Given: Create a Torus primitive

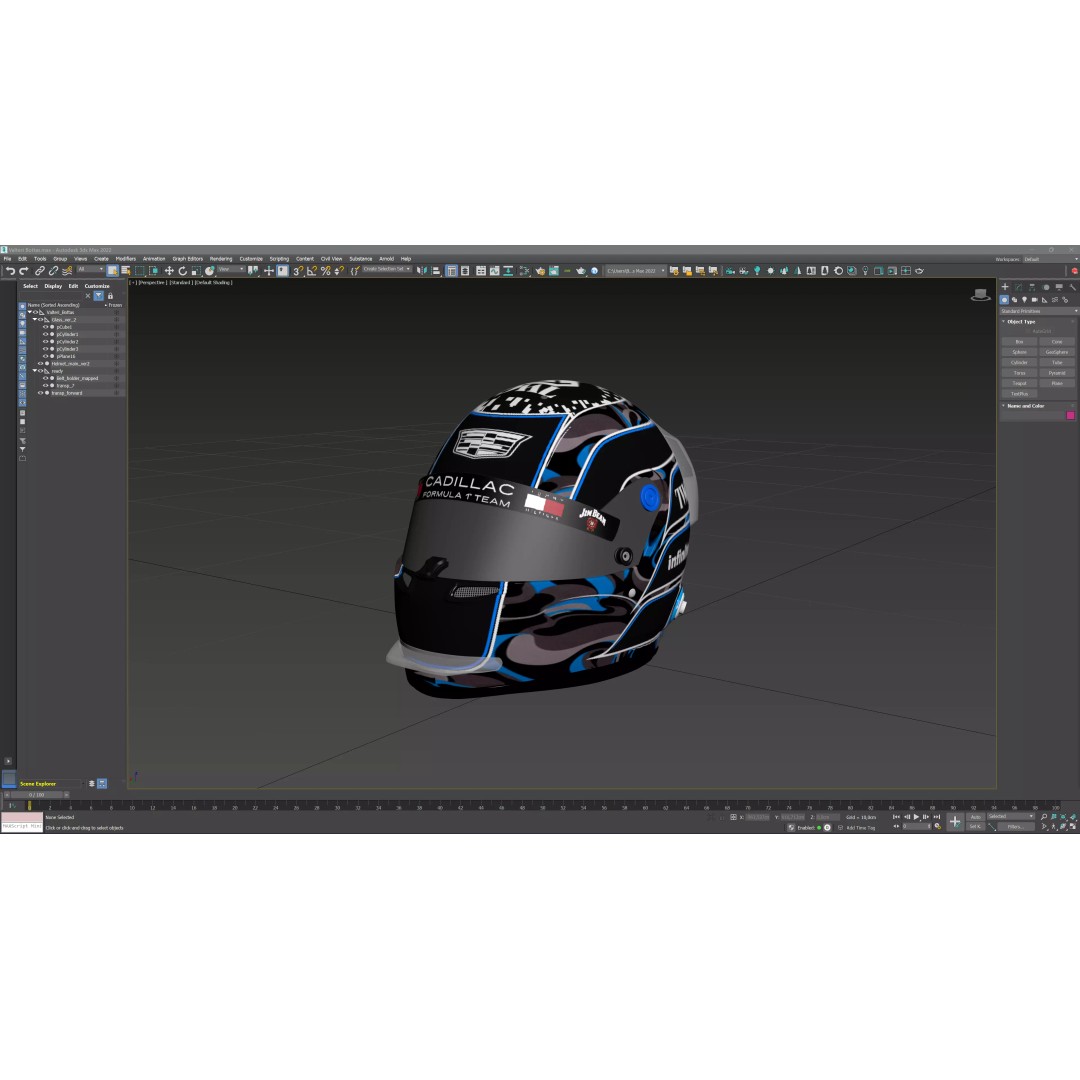Looking at the screenshot, I should click(x=1019, y=373).
